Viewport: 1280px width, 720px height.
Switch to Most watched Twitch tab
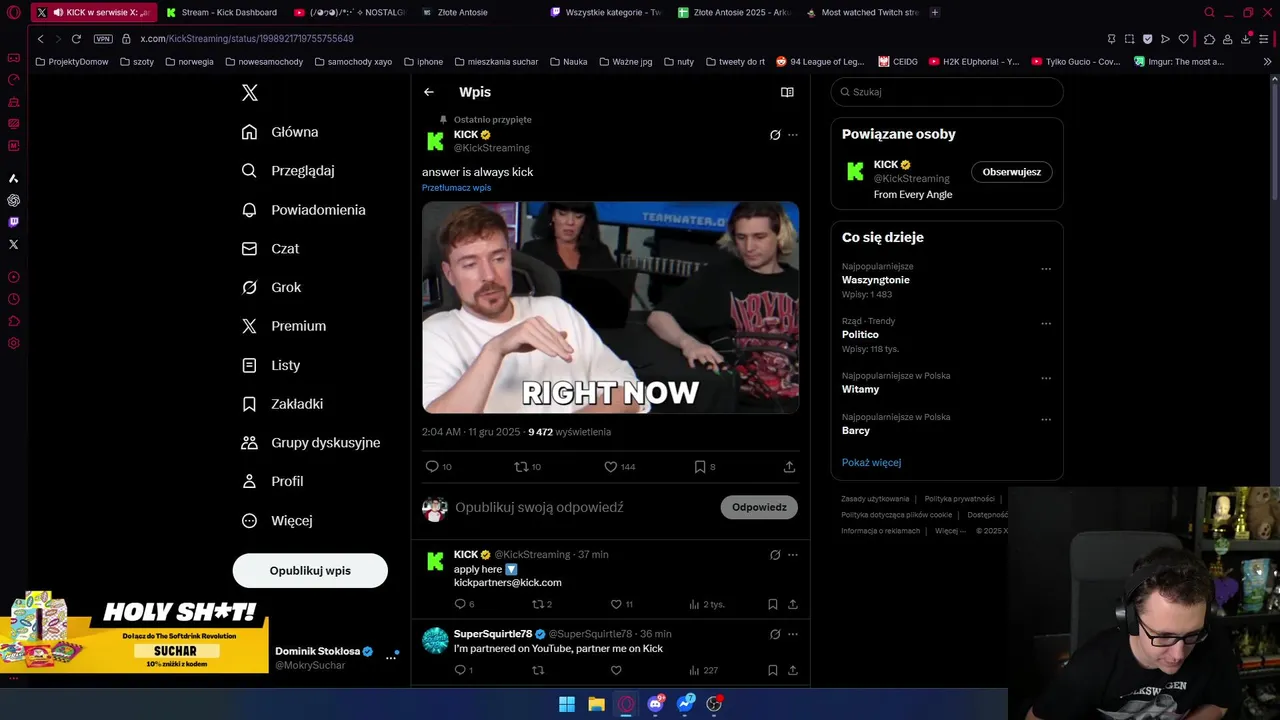(862, 12)
